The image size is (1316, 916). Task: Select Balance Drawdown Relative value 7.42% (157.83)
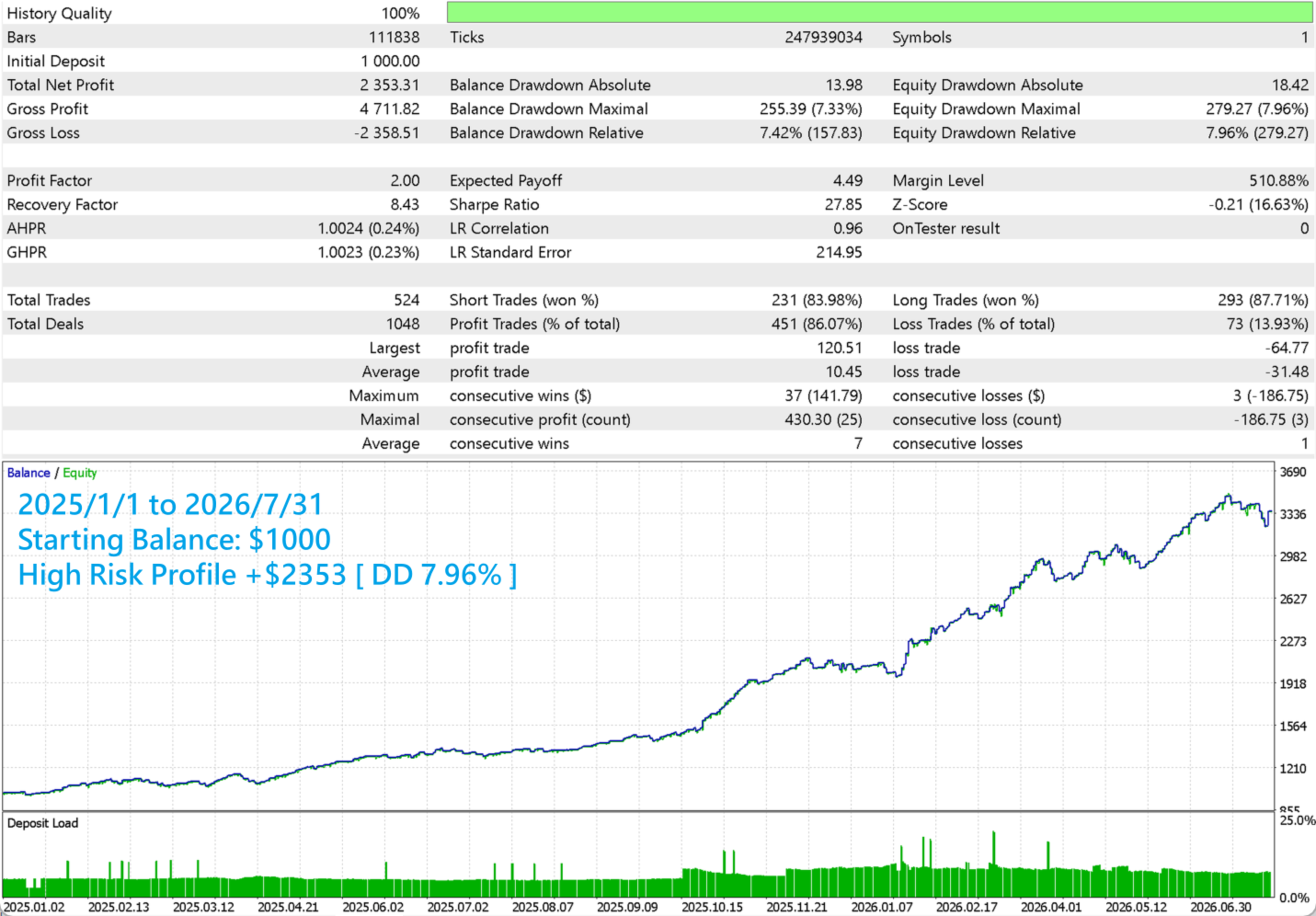point(811,133)
